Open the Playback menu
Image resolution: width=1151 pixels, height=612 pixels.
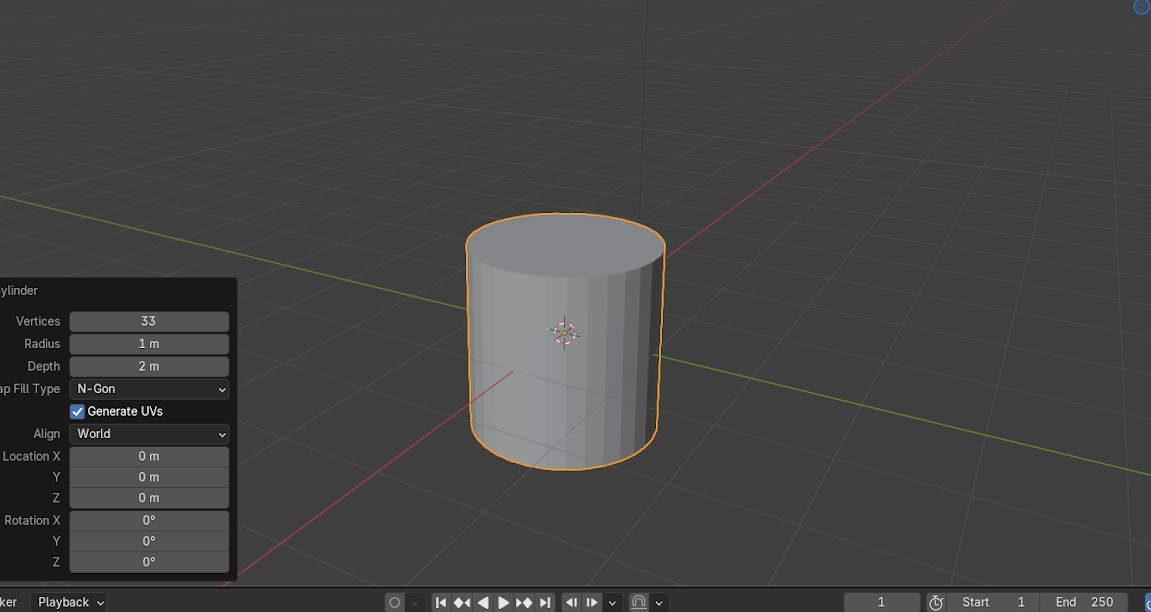click(x=70, y=602)
